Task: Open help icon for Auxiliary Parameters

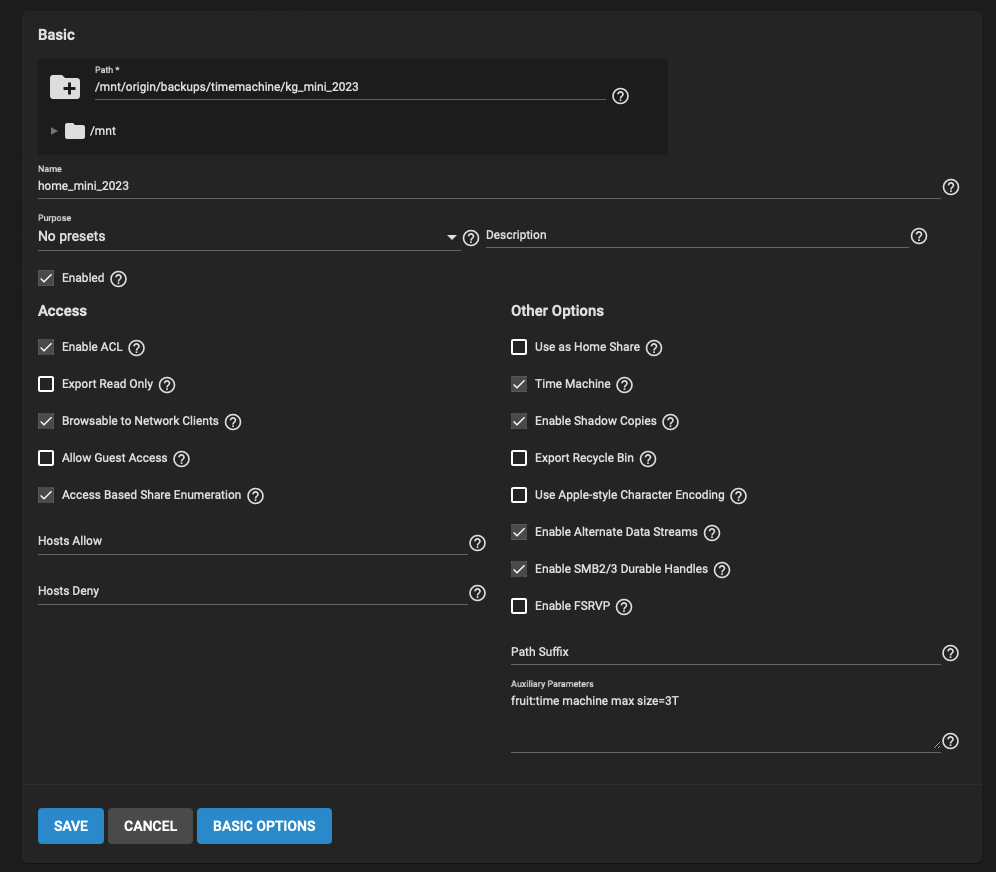Action: click(950, 741)
